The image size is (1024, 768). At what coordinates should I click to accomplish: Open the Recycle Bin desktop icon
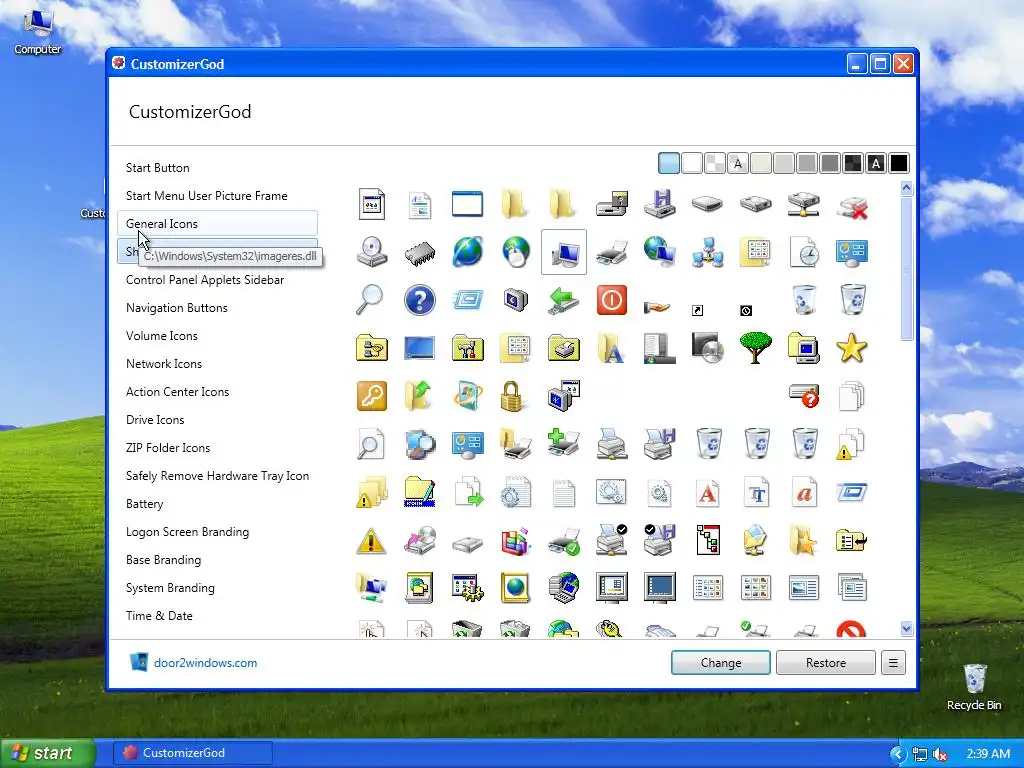point(974,687)
